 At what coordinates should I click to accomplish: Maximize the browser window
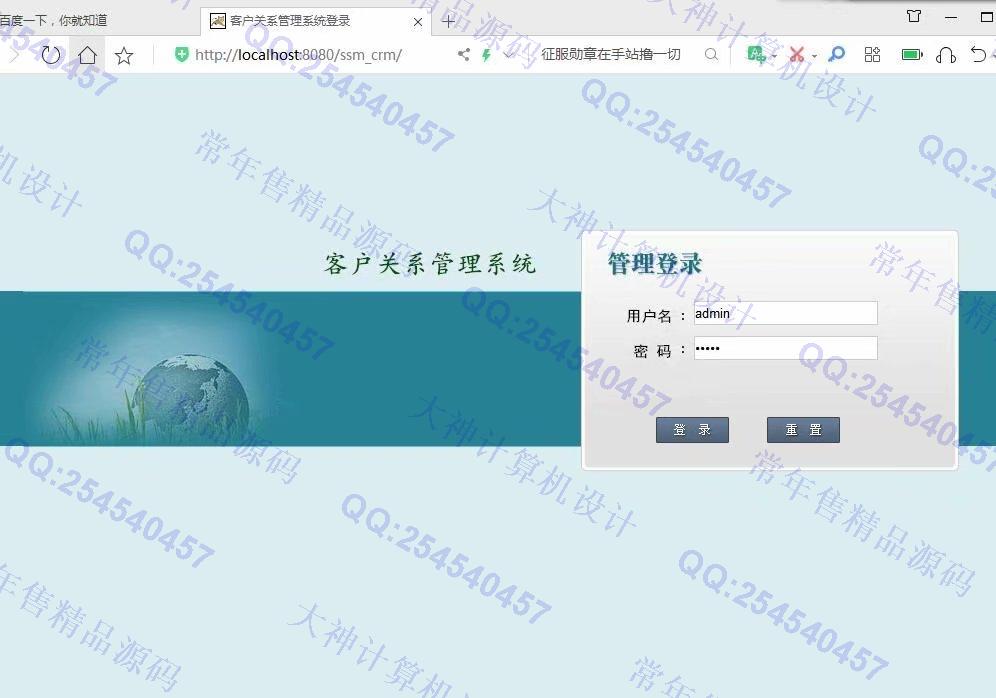coord(987,17)
